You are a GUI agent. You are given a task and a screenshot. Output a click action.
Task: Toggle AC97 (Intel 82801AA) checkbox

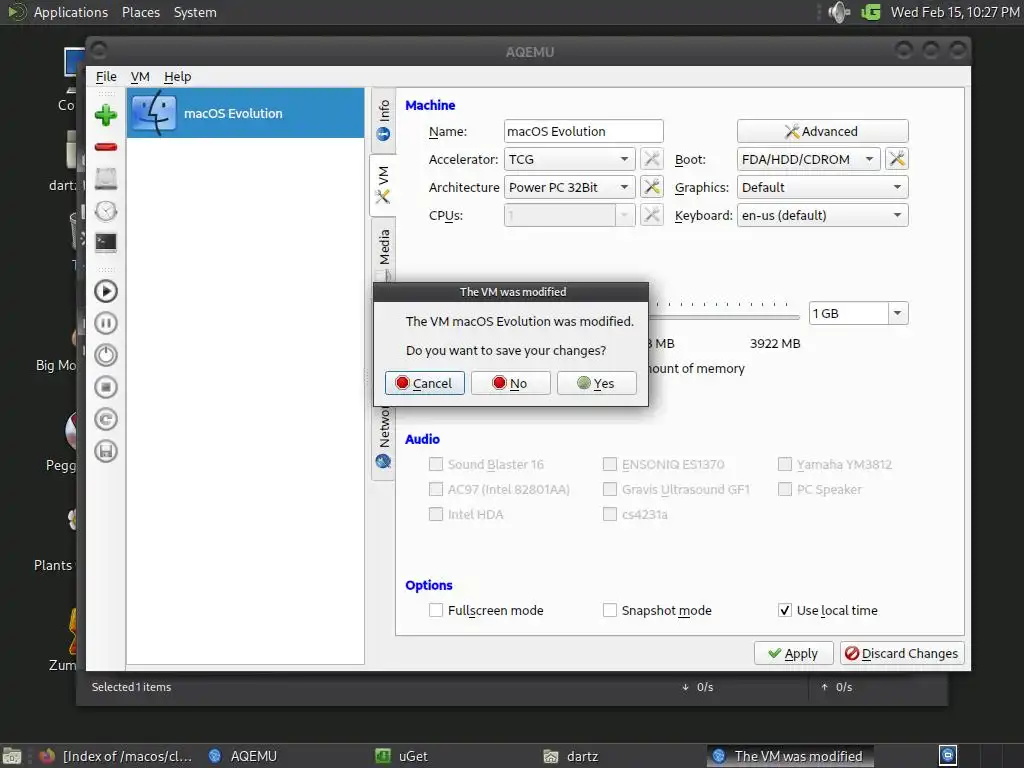(x=436, y=489)
